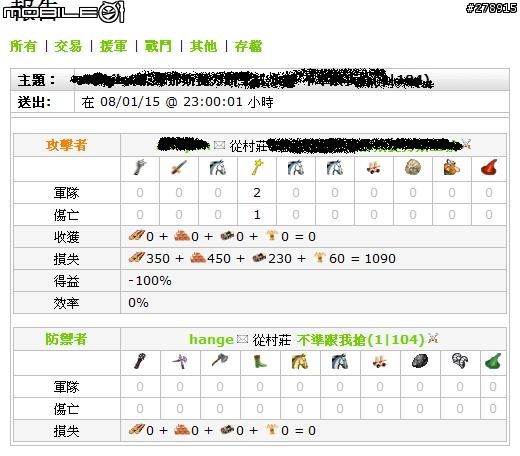The height and width of the screenshot is (456, 520).
Task: Click the iron icon in attacker 損失 row
Action: point(259,258)
